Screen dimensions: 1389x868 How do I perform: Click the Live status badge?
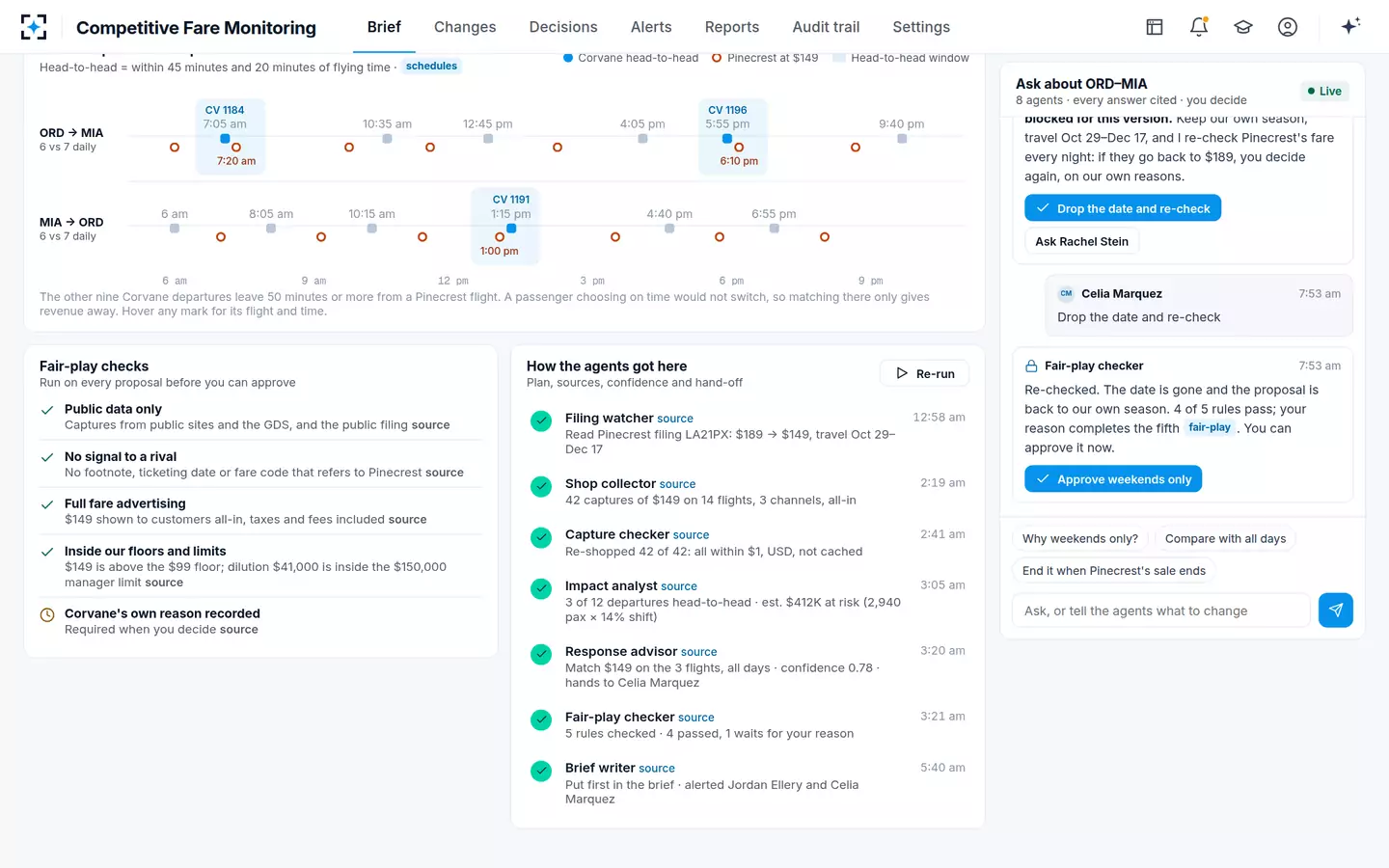1324,92
